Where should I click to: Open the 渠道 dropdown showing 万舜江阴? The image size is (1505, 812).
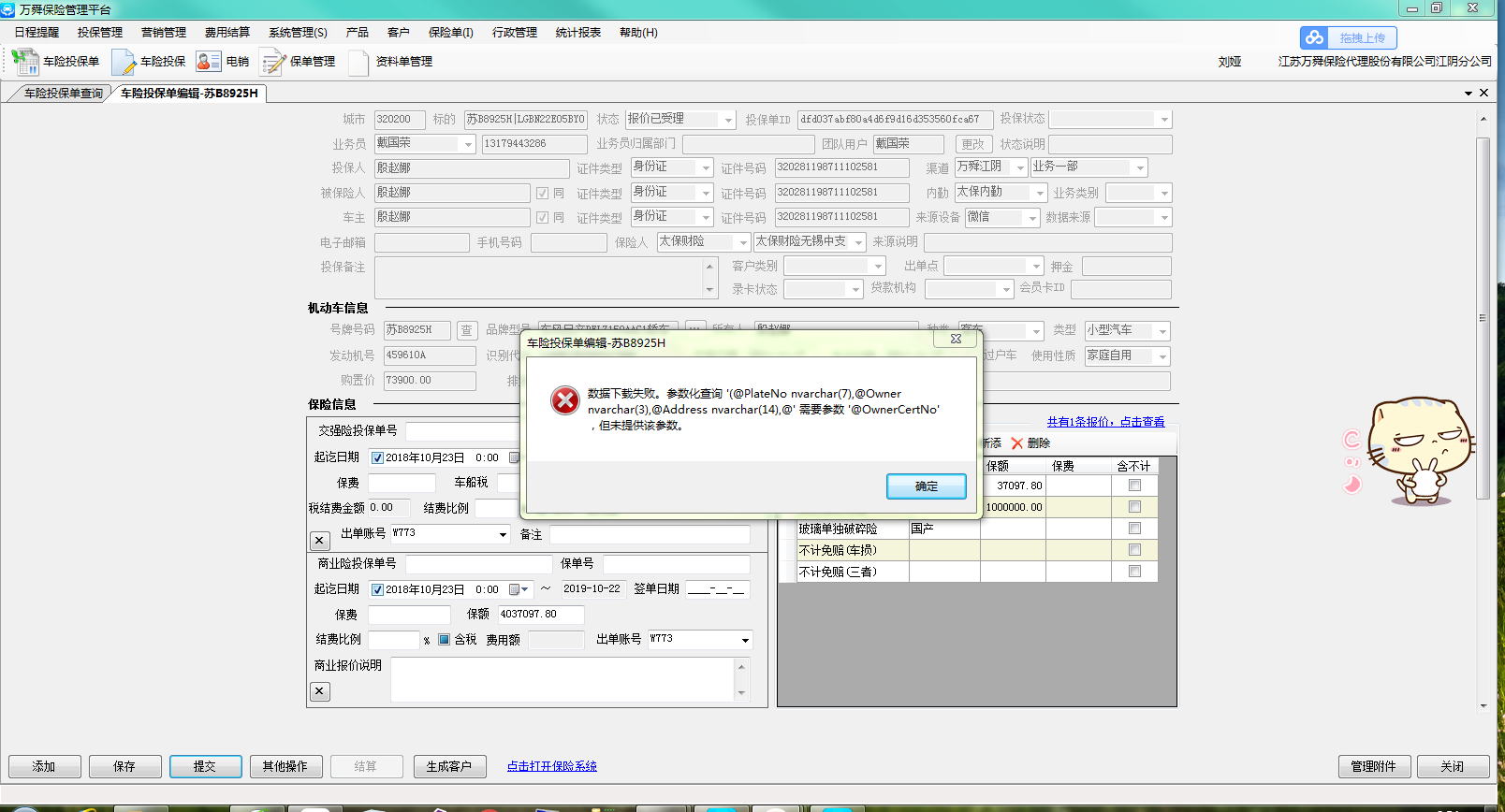pos(1020,167)
